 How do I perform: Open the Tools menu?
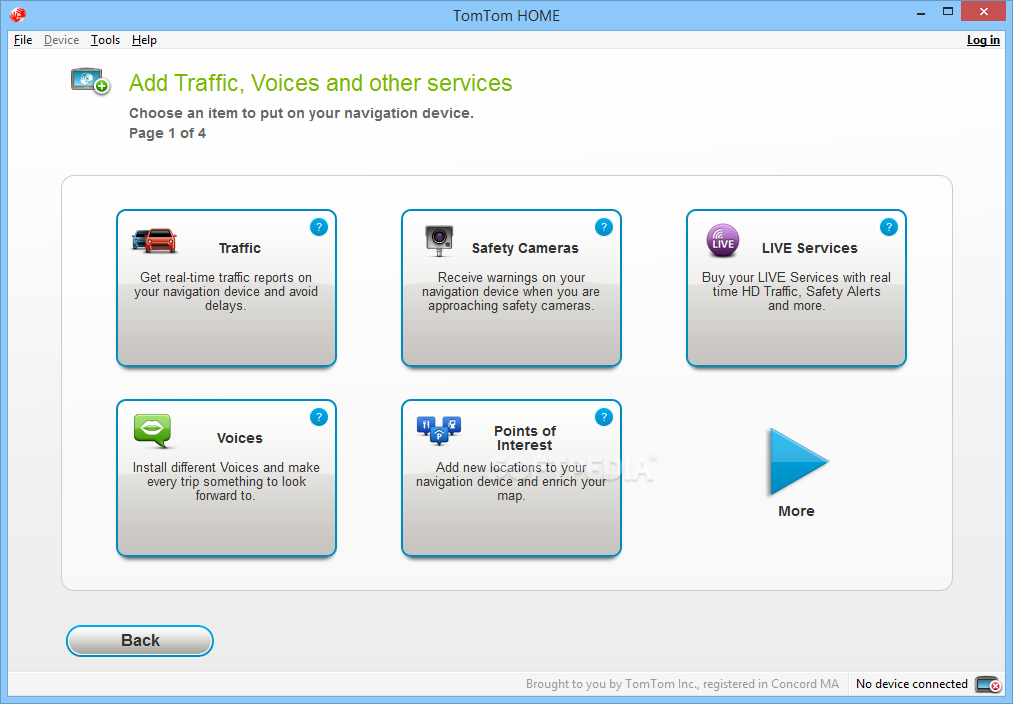click(105, 40)
